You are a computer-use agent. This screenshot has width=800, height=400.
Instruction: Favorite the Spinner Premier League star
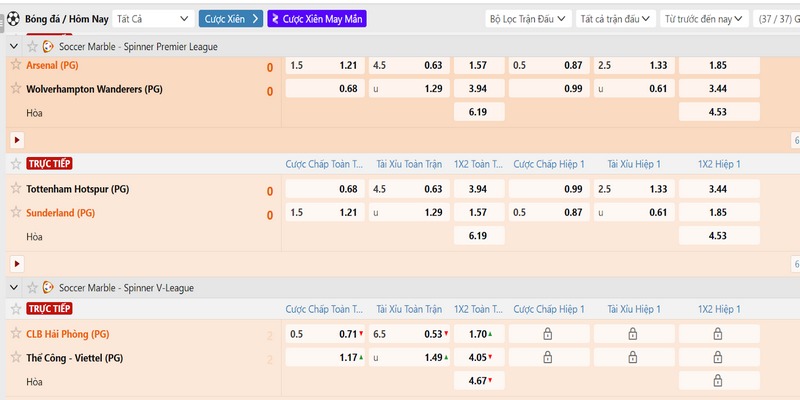tap(32, 46)
